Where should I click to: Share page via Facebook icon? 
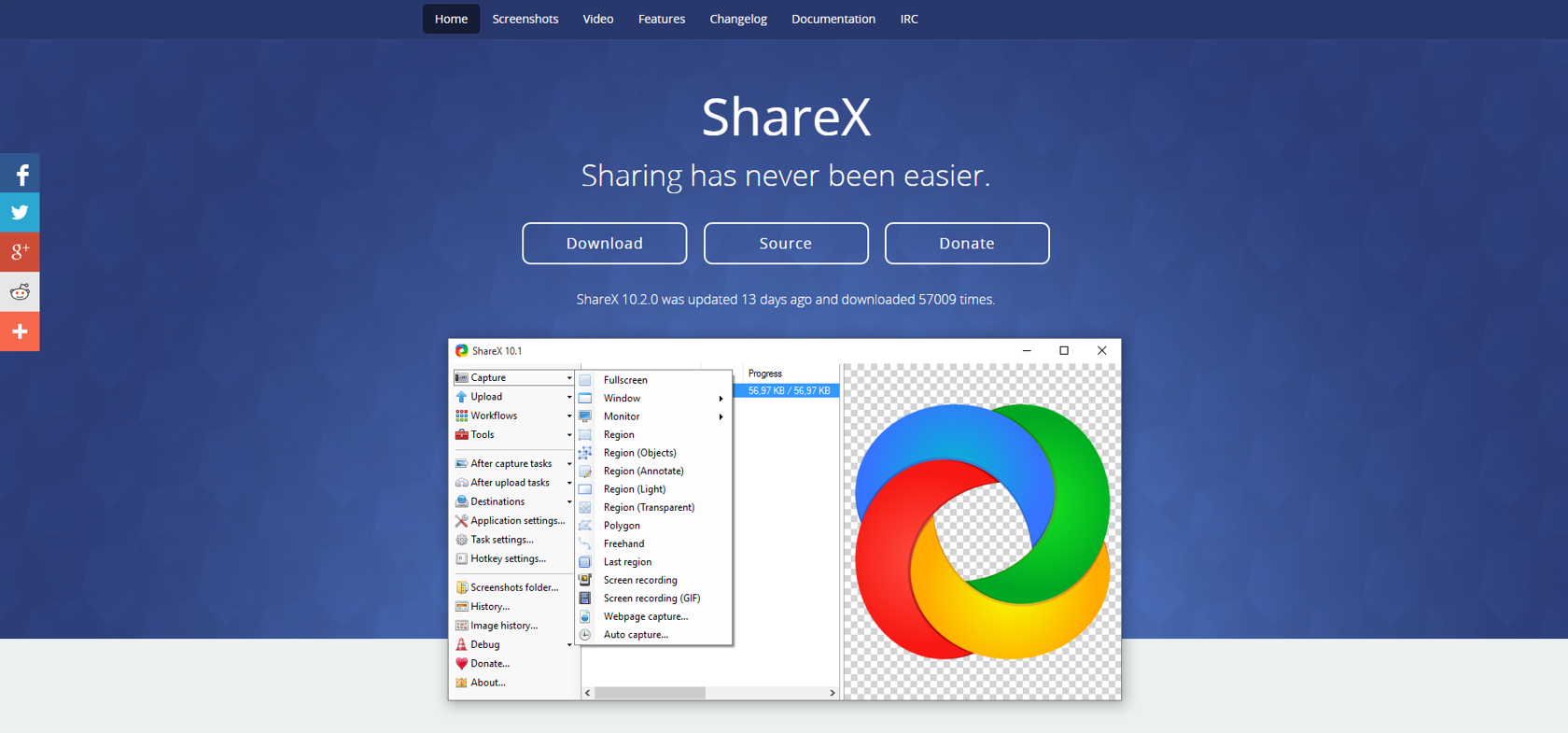(20, 174)
